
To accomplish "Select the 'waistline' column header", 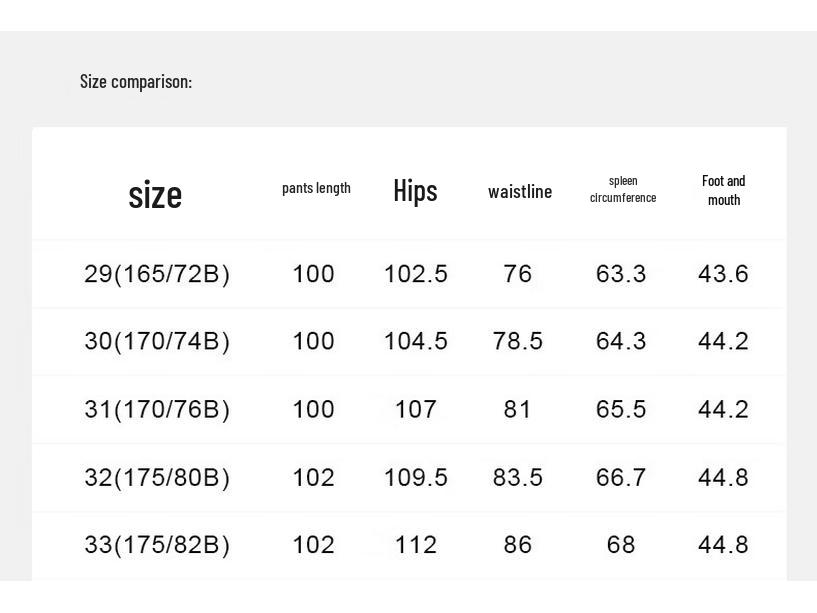I will click(520, 191).
